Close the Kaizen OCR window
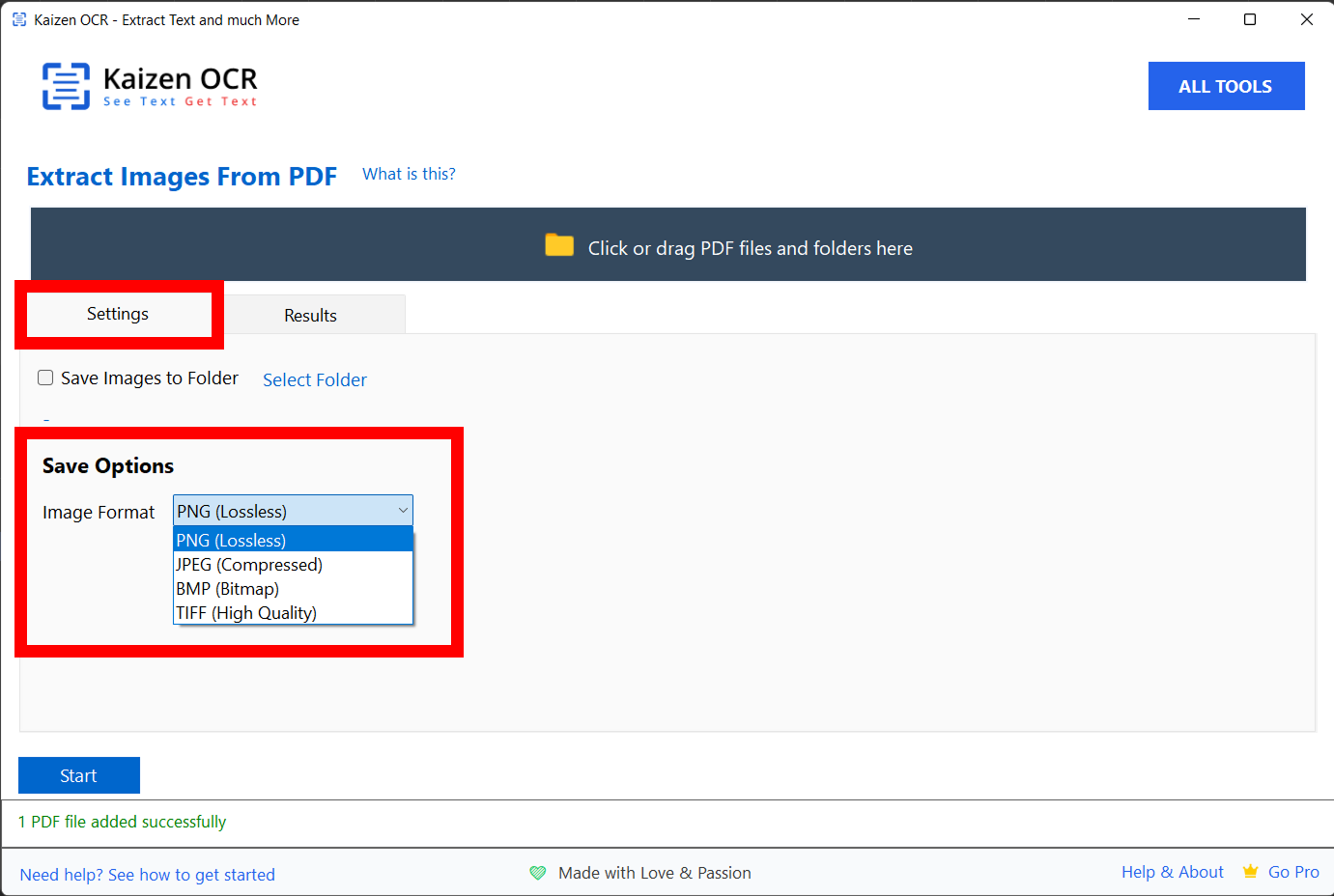Screen dimensions: 1334x896 pyautogui.click(x=1306, y=19)
